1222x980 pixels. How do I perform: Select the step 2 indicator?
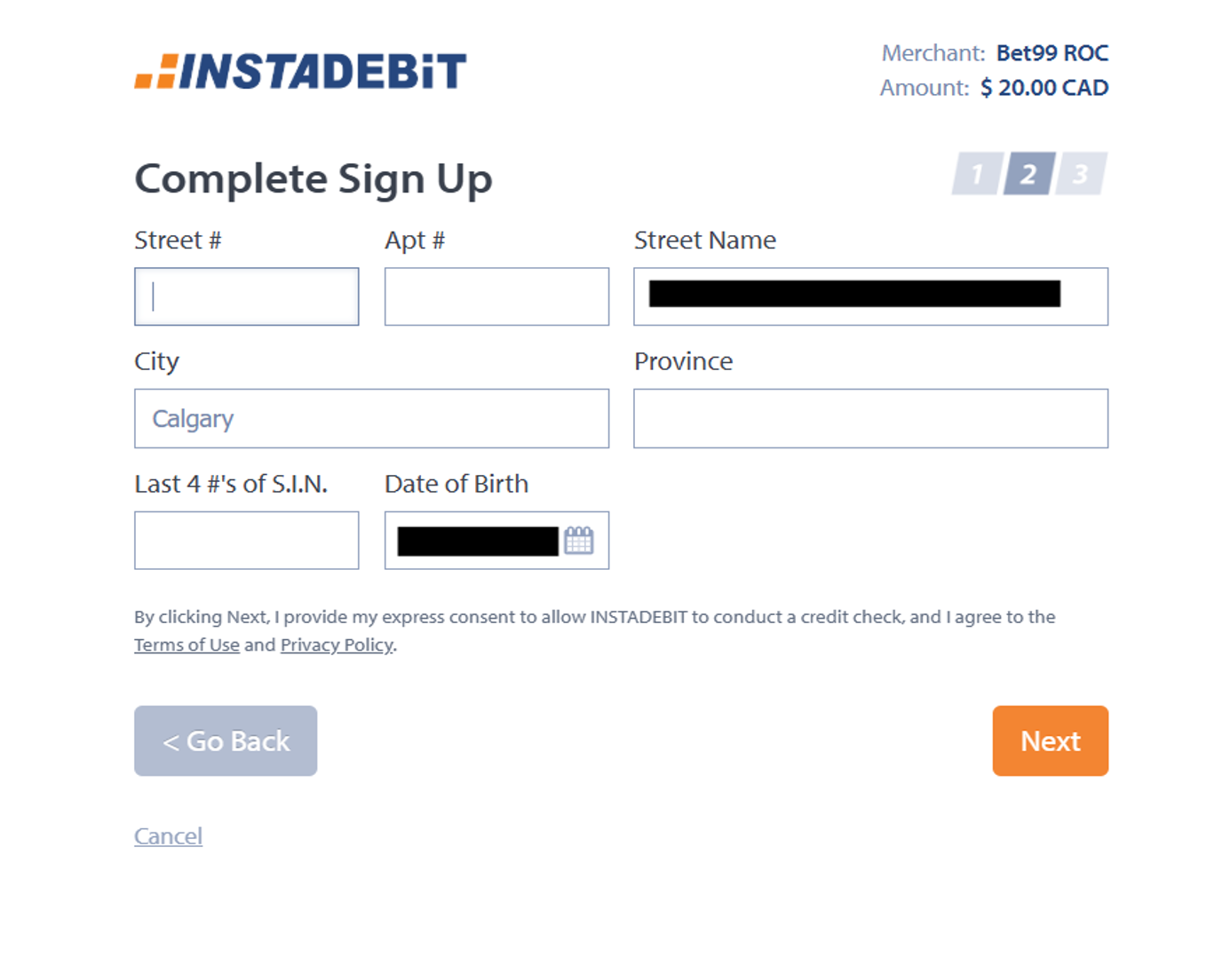(x=1028, y=174)
